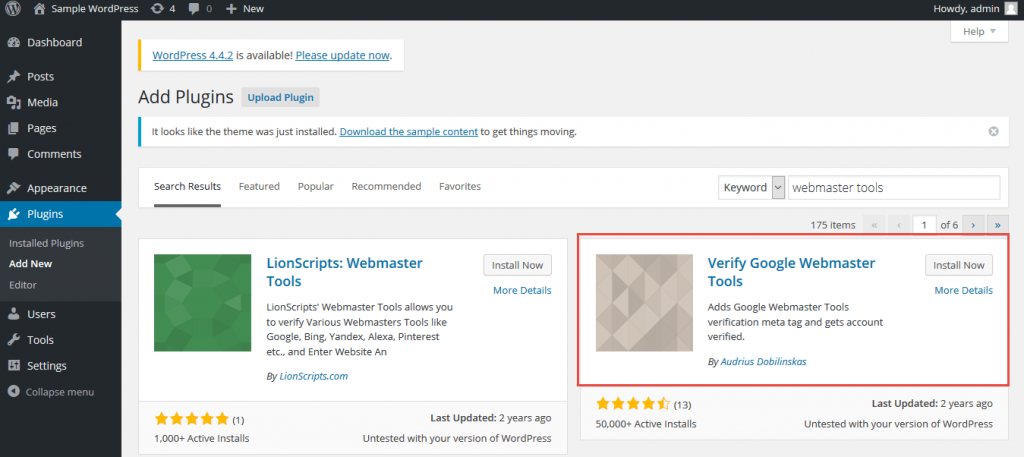The height and width of the screenshot is (457, 1024).
Task: Click the updates icon showing 4
Action: pyautogui.click(x=157, y=9)
